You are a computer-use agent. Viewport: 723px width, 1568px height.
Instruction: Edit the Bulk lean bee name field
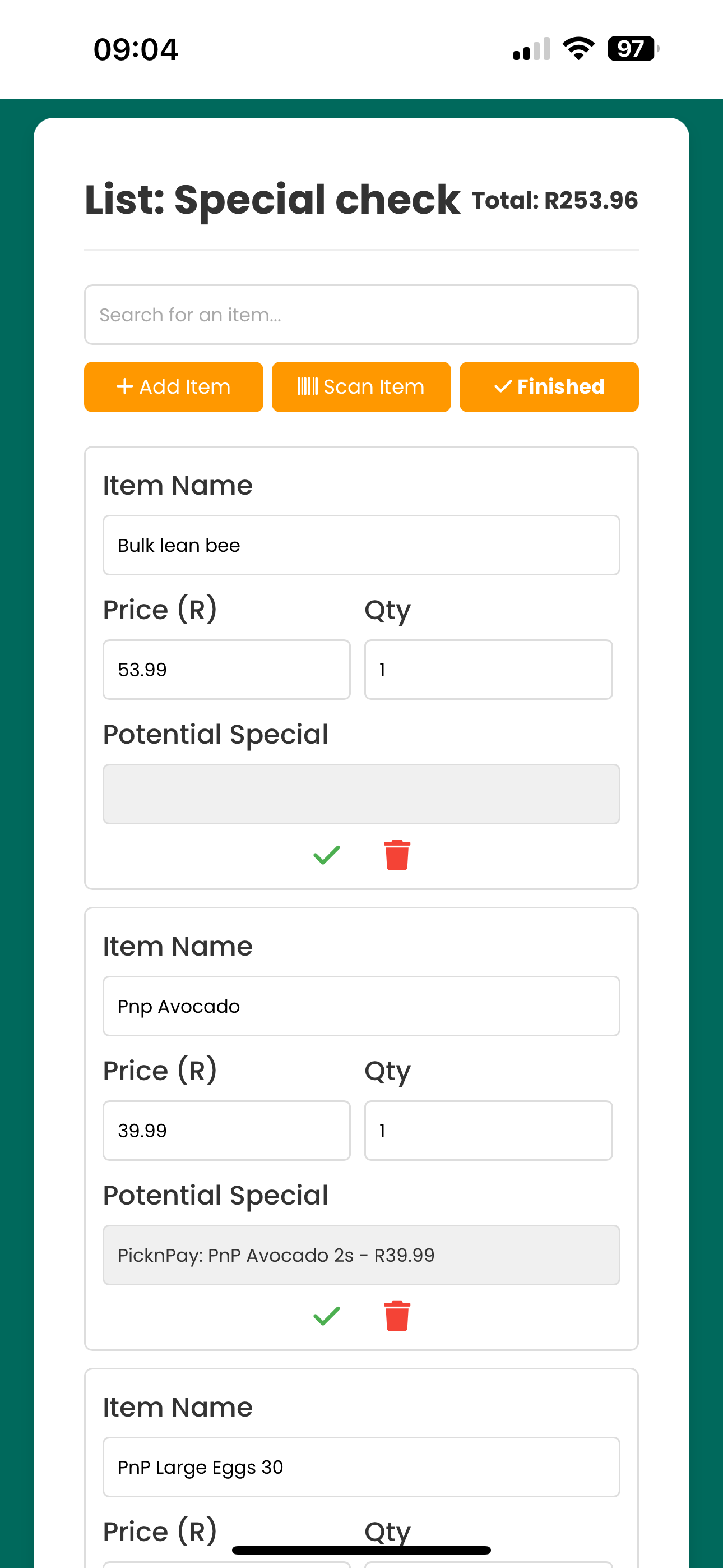[x=361, y=546]
